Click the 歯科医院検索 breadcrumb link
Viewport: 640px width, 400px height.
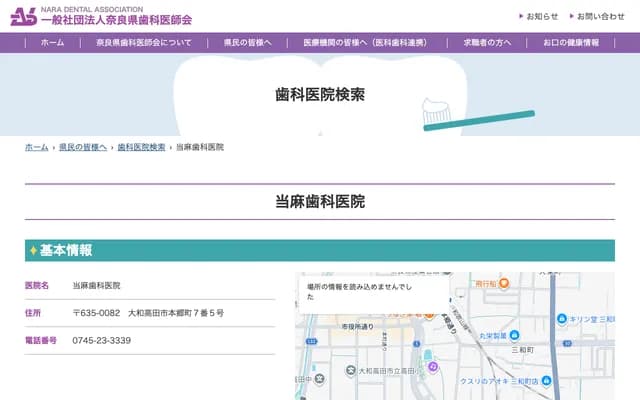tap(141, 147)
